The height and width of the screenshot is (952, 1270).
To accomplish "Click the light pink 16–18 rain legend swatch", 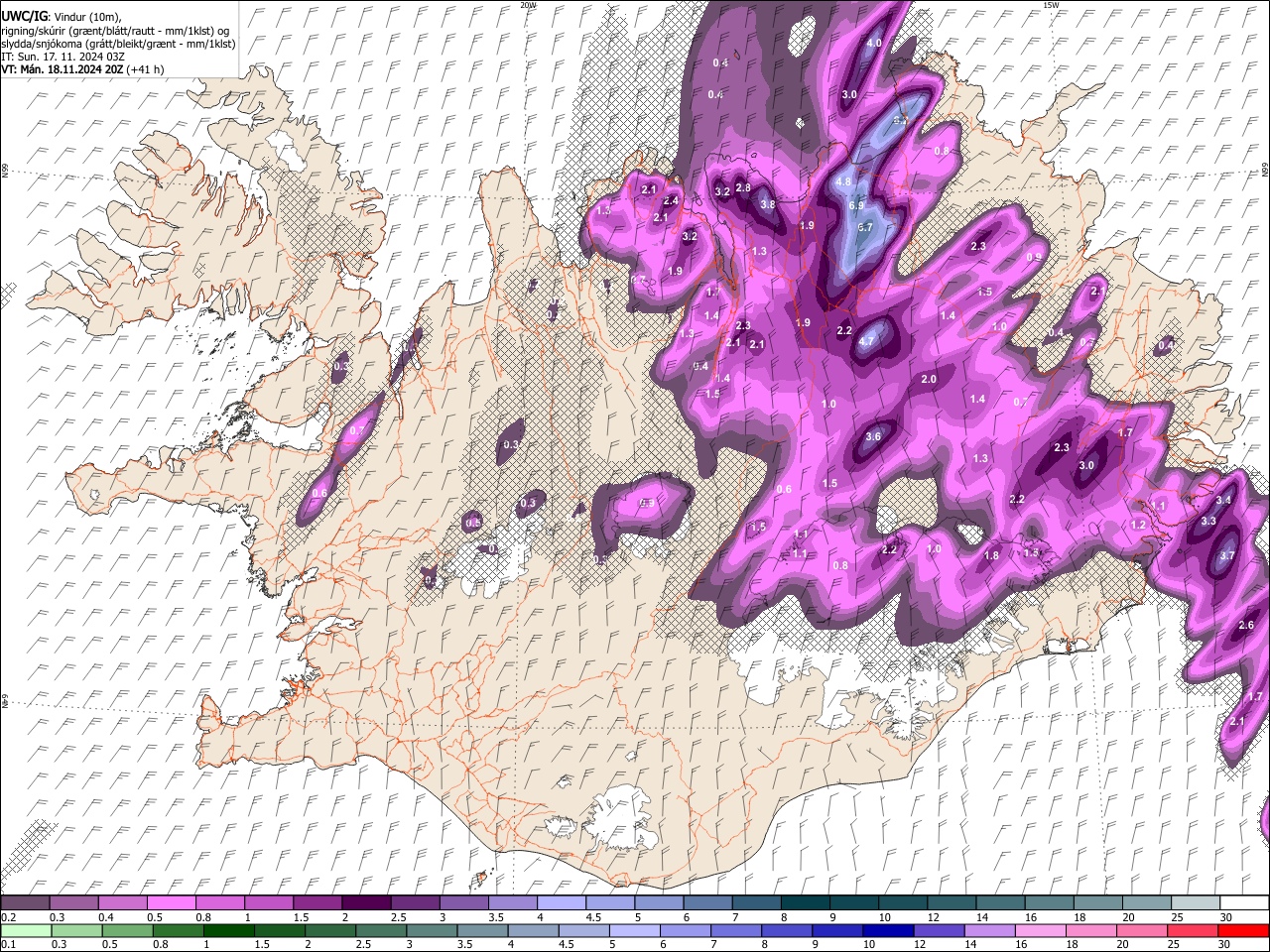I will (x=1041, y=930).
